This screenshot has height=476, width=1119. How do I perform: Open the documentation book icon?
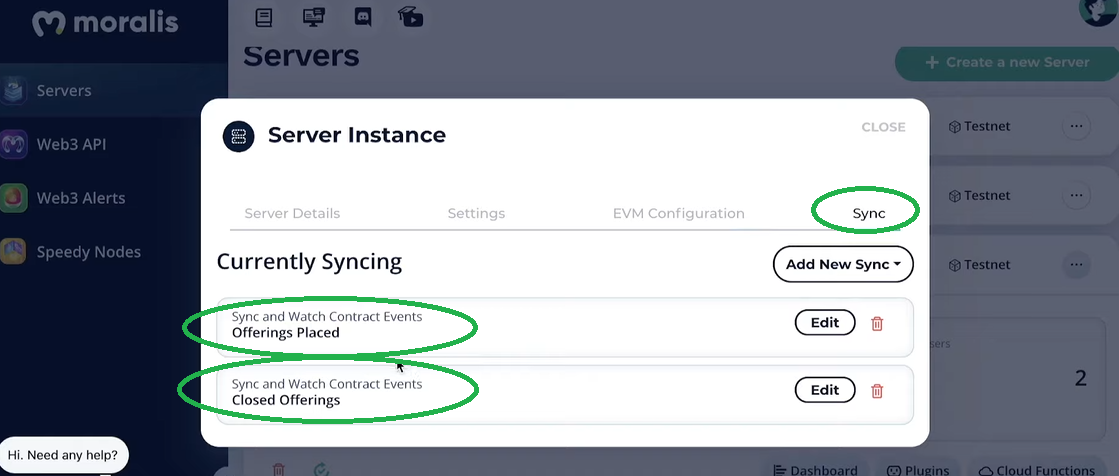(264, 16)
